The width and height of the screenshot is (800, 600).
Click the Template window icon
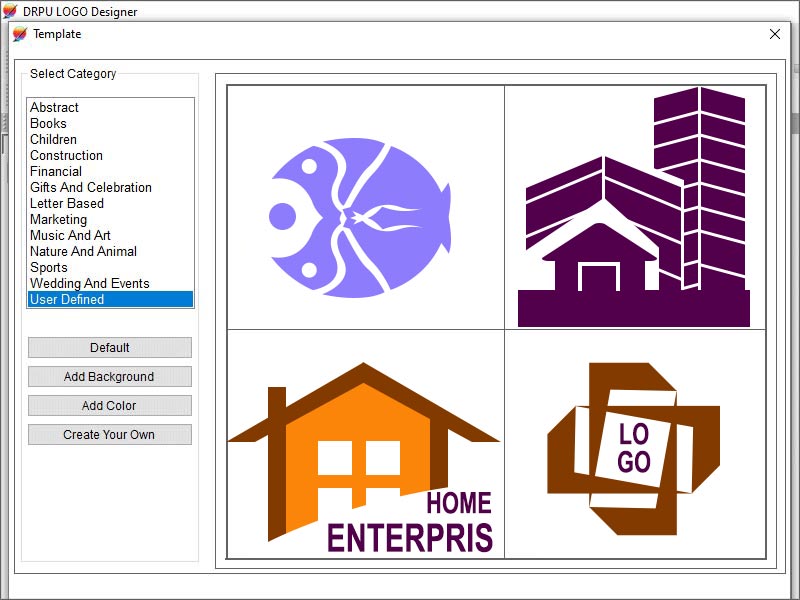click(21, 33)
